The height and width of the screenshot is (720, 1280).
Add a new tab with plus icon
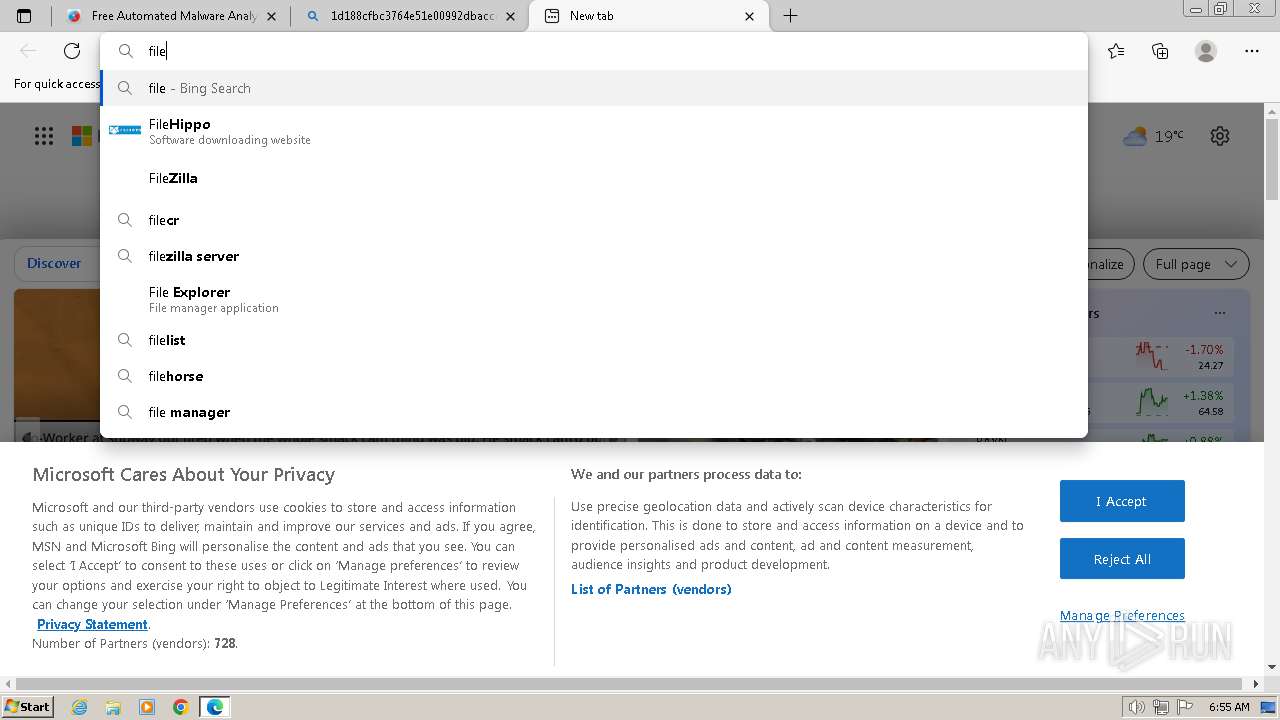point(790,16)
